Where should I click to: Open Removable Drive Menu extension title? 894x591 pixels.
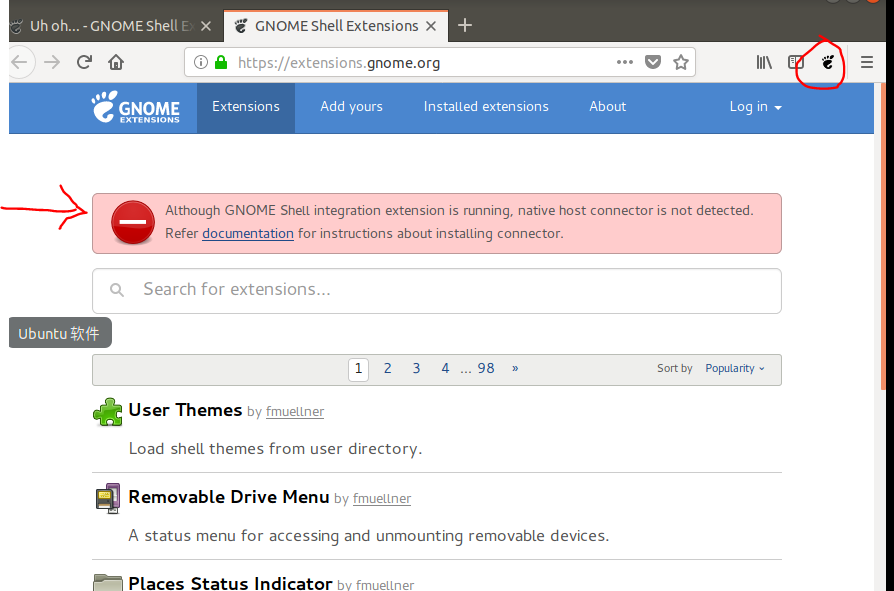pyautogui.click(x=229, y=497)
